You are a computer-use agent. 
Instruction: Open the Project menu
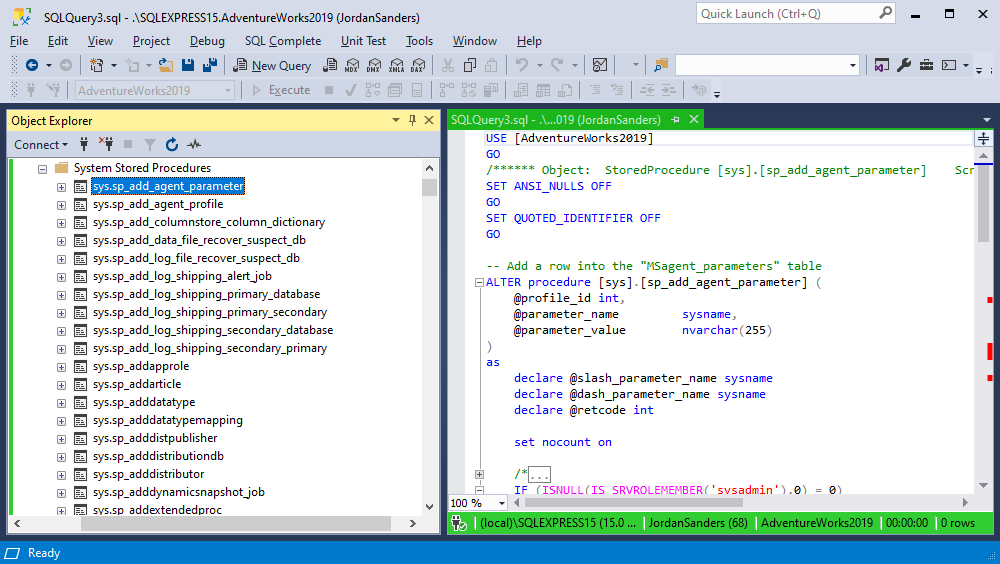151,41
